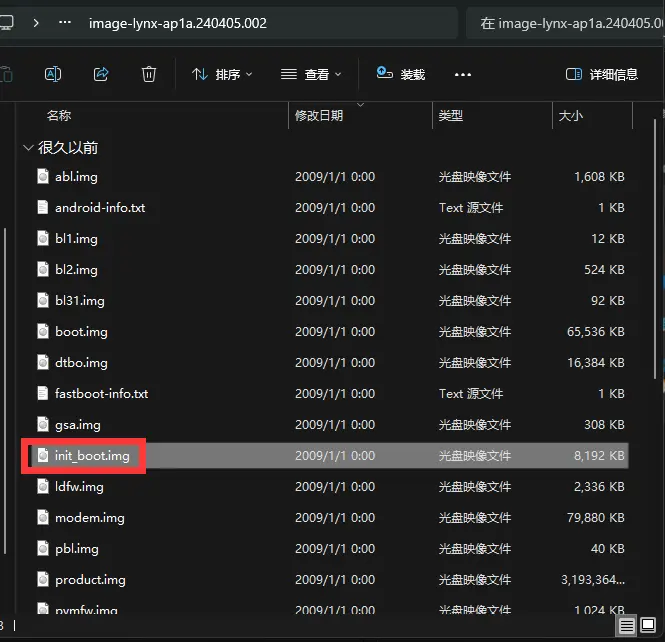Open the 查看 view dropdown
Image resolution: width=665 pixels, height=642 pixels.
point(311,75)
